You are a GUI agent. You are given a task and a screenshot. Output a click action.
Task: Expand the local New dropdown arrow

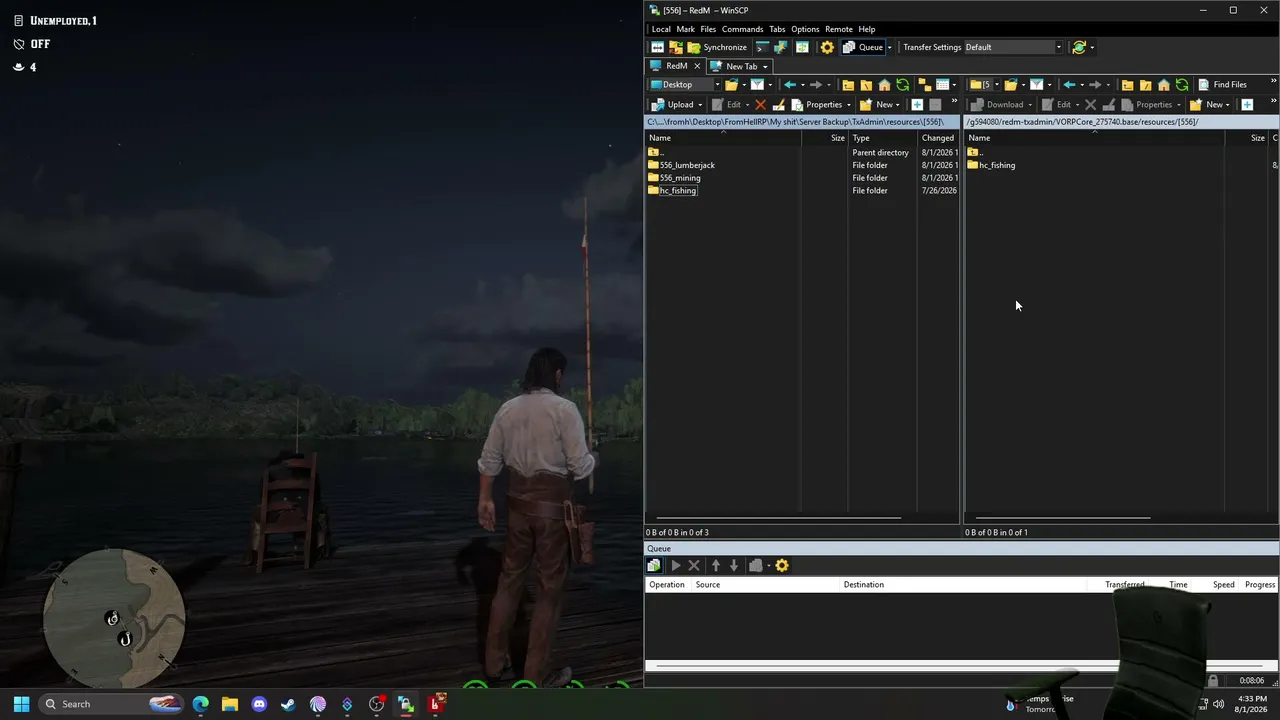click(899, 104)
